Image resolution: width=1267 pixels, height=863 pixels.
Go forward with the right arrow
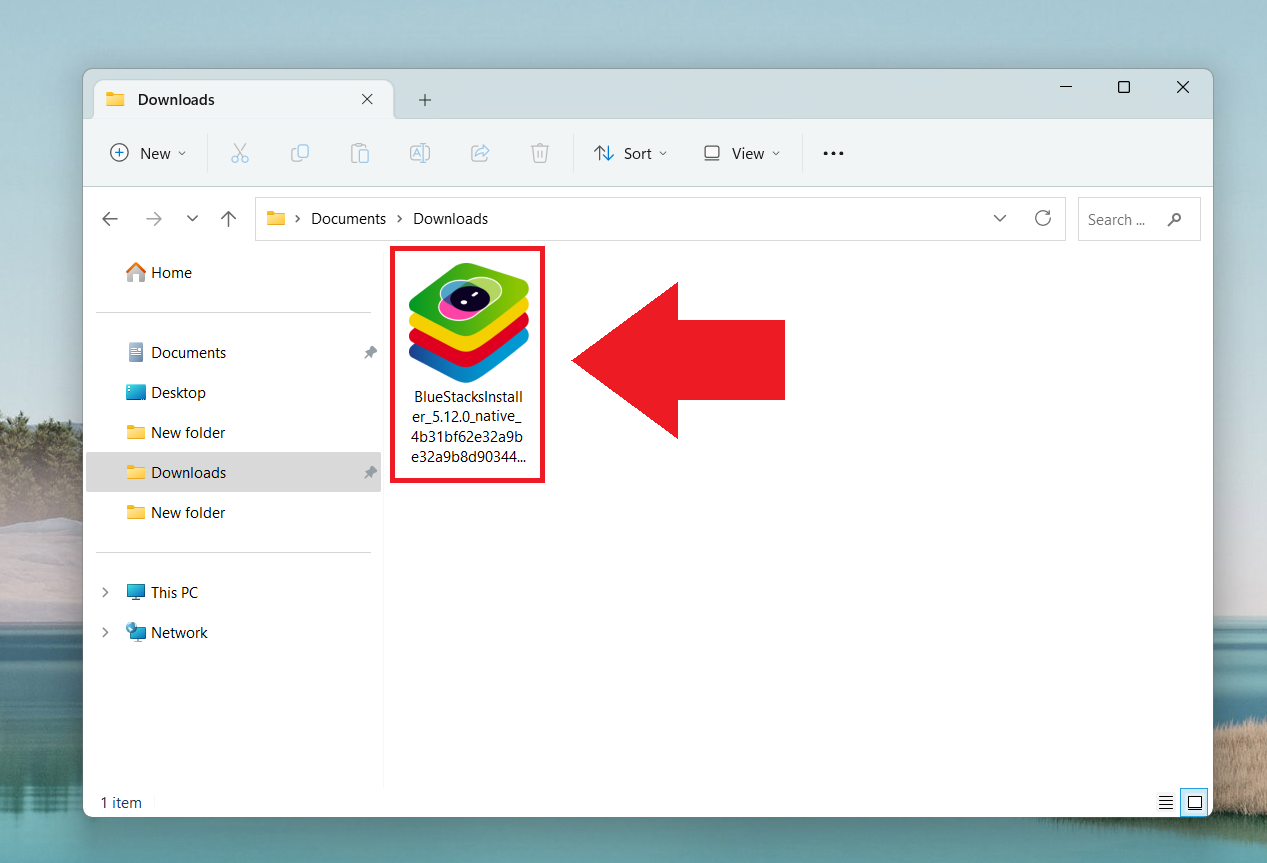coord(154,219)
